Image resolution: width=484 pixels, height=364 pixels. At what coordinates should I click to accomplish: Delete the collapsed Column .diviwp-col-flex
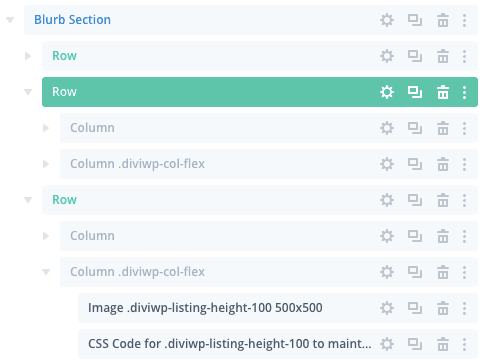click(x=443, y=164)
